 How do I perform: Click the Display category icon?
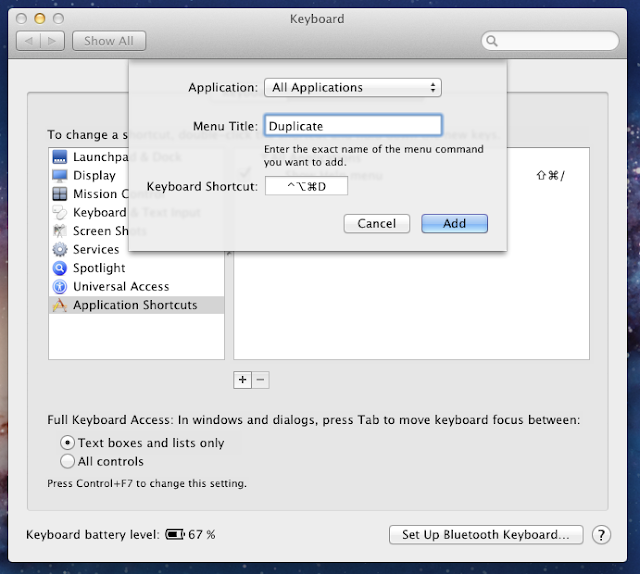tap(60, 176)
